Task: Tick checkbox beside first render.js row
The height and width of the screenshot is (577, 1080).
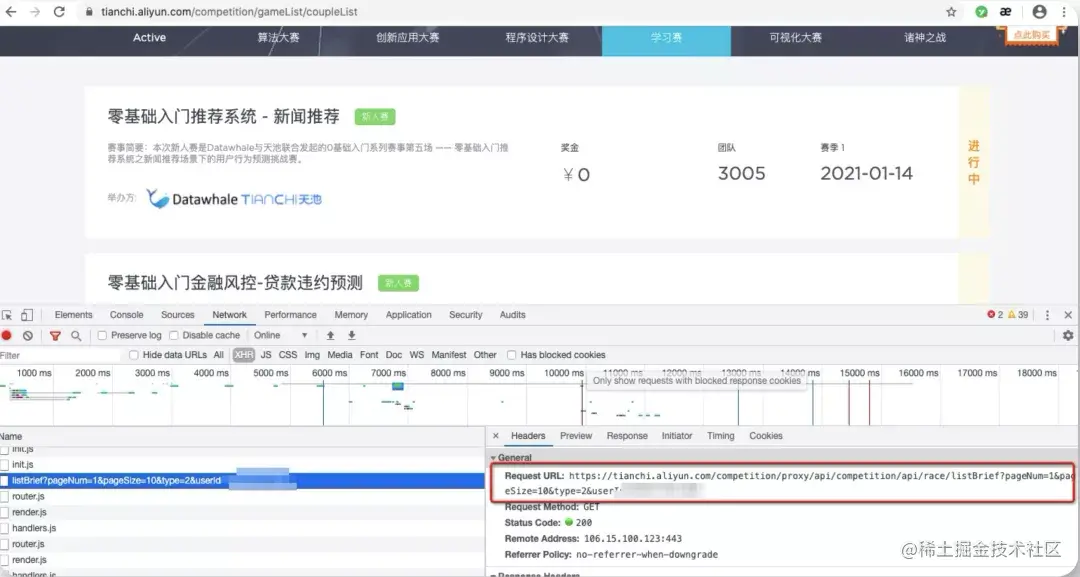Action: 4,512
